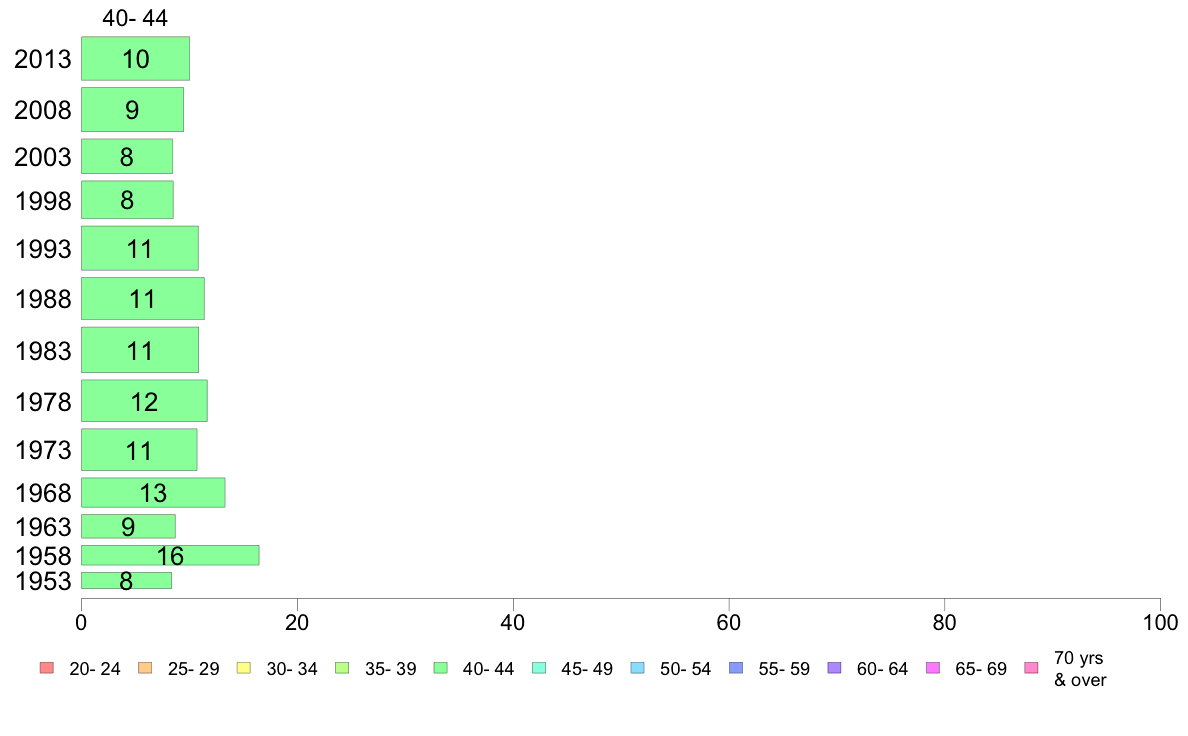This screenshot has width=1188, height=736.
Task: Click the 30-34 yellow legend swatch
Action: 244,668
